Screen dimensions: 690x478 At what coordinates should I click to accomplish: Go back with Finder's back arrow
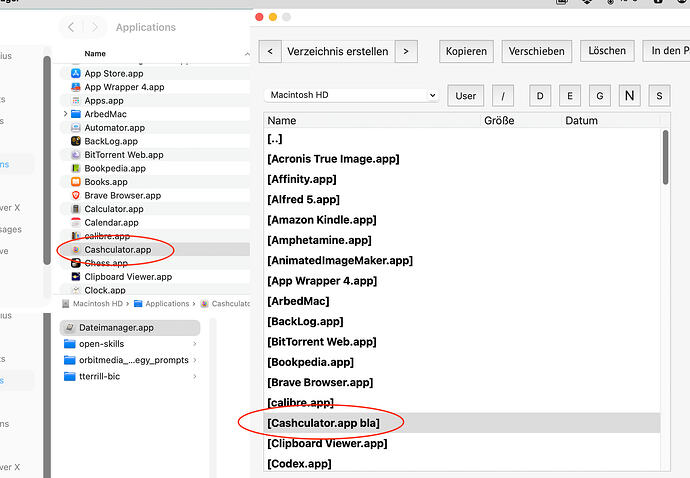(x=71, y=27)
